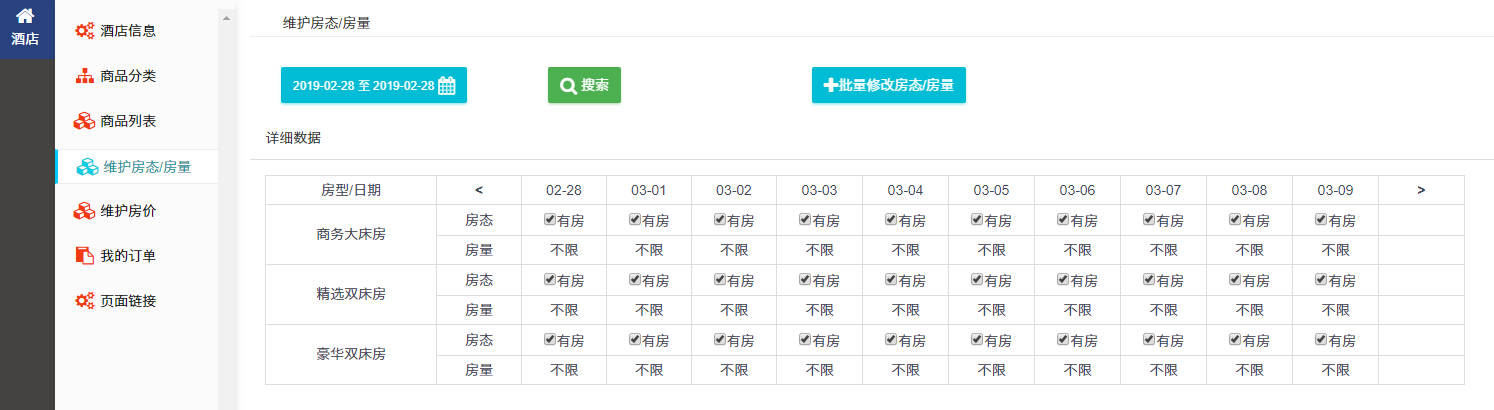Click the sidebar scrollbar up arrow

point(226,19)
